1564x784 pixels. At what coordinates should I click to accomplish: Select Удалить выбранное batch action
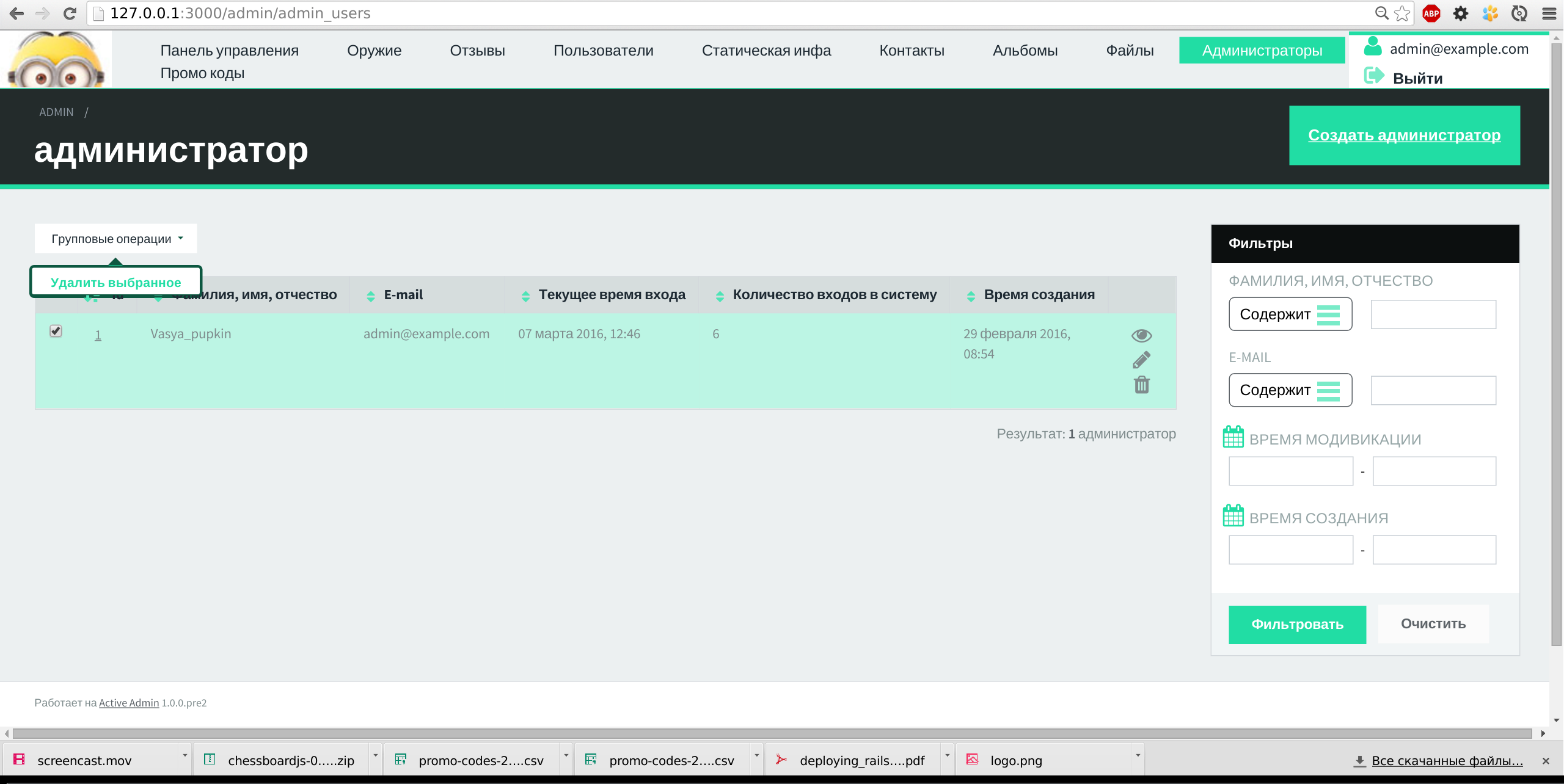115,282
